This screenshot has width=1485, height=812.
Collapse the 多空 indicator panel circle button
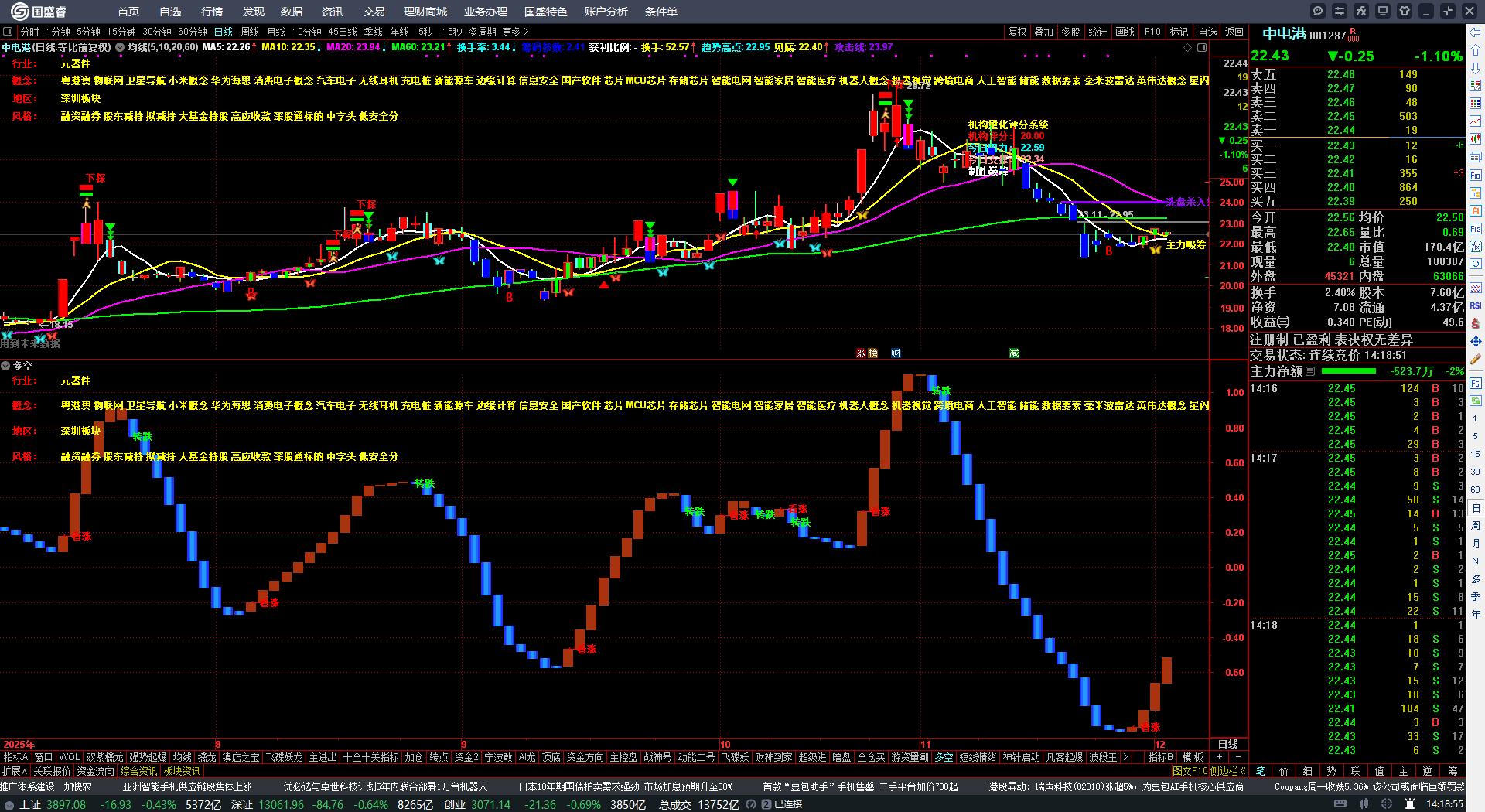coord(5,366)
